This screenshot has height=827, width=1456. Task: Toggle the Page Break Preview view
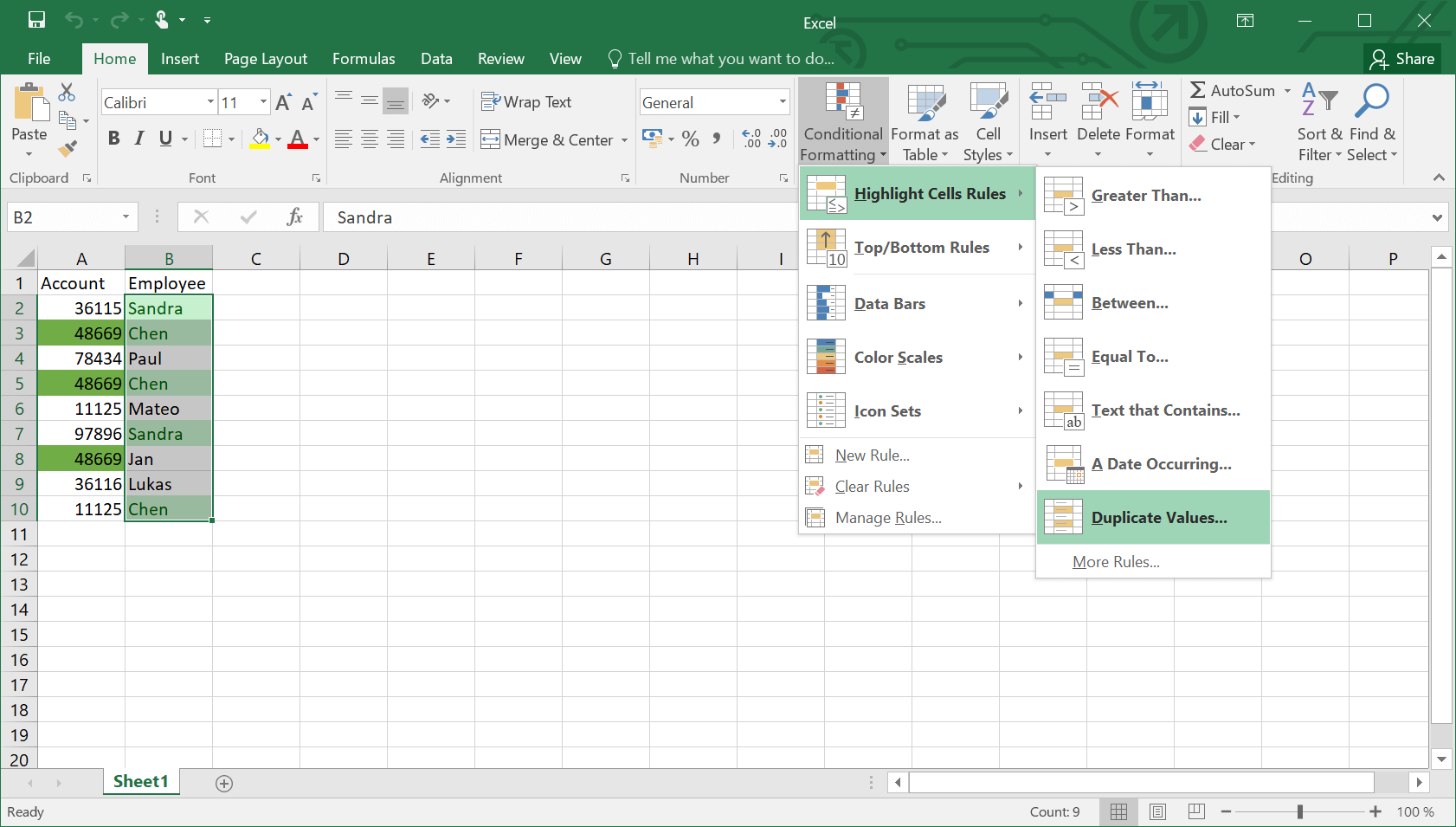(x=1196, y=811)
